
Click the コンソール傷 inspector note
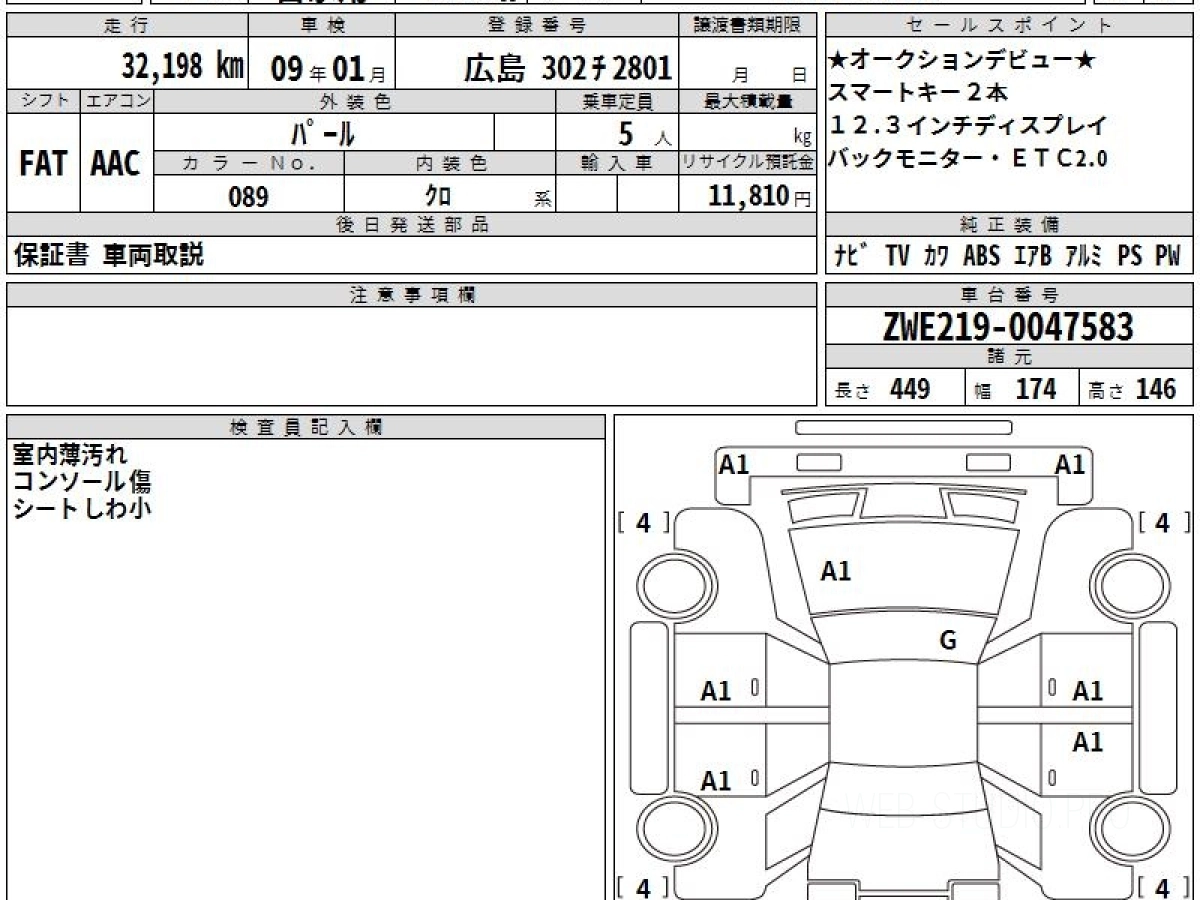(x=82, y=482)
